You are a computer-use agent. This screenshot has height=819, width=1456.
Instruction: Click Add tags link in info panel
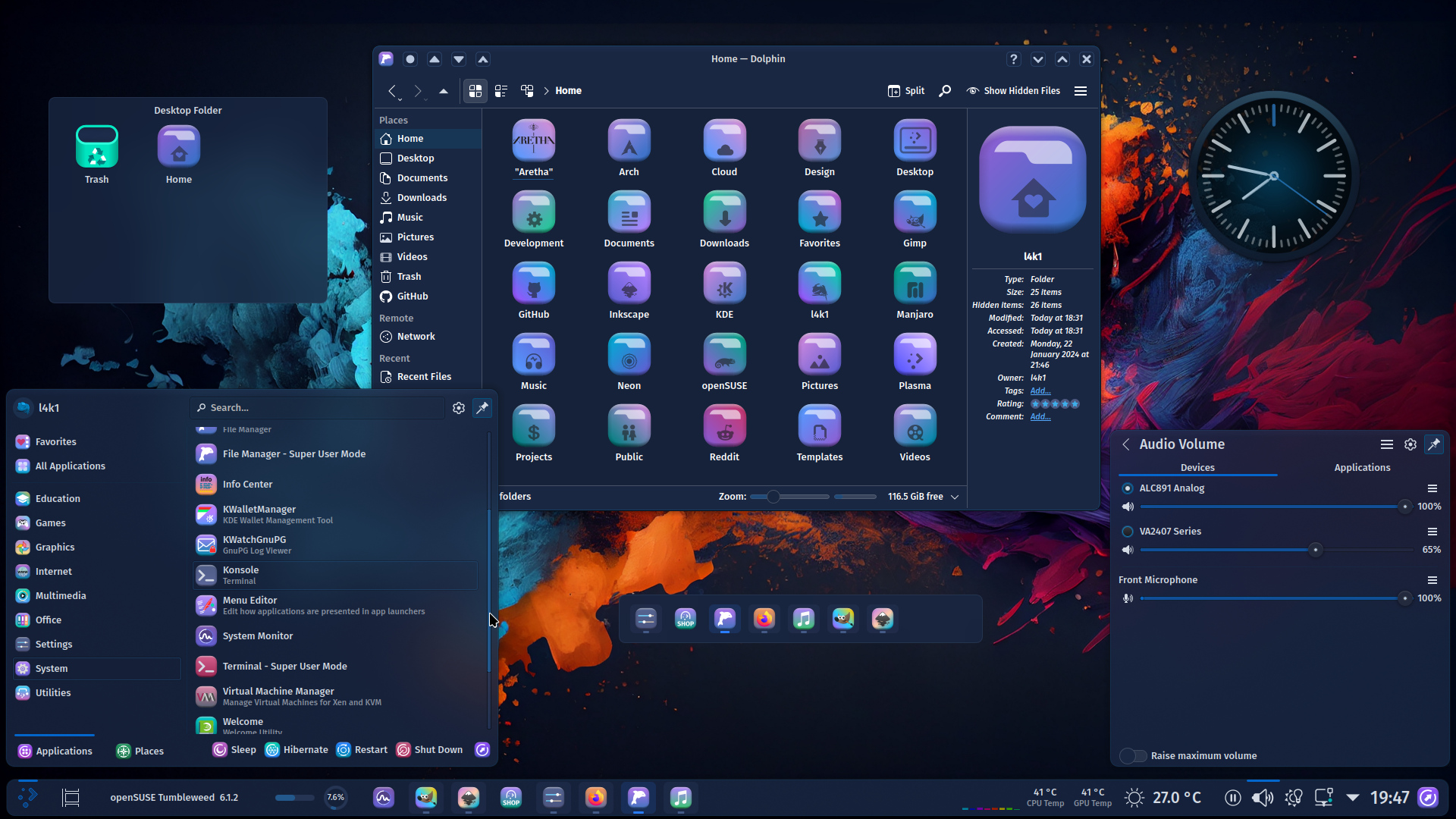1040,391
